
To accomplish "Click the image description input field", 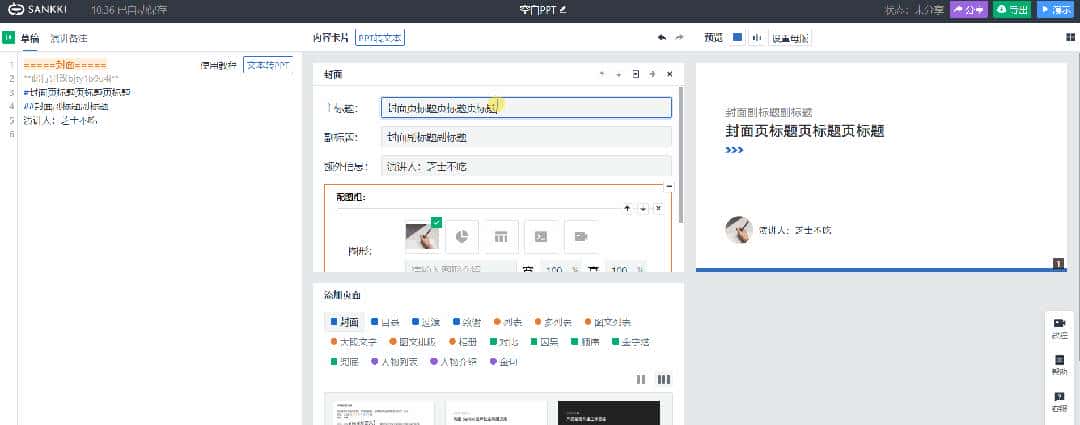I will coord(460,267).
